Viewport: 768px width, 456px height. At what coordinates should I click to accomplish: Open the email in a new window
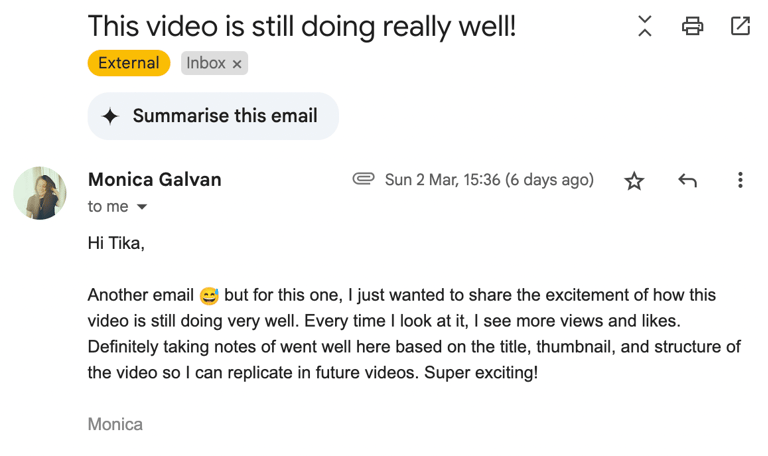pos(740,27)
